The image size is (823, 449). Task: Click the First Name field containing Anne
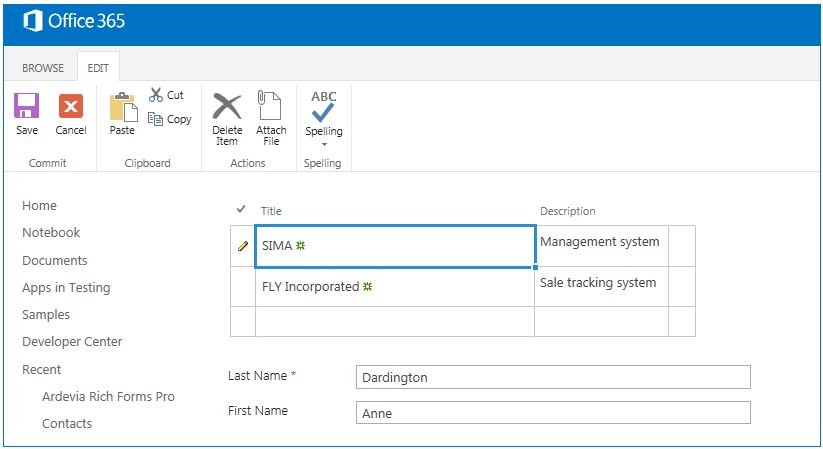(553, 413)
